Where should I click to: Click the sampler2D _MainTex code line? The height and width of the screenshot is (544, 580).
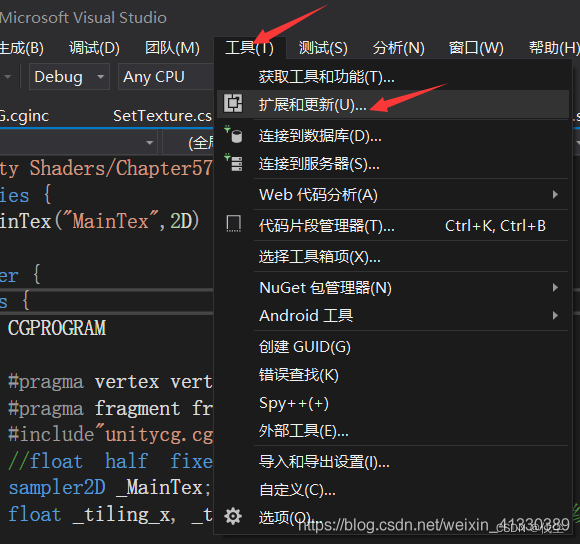point(110,487)
